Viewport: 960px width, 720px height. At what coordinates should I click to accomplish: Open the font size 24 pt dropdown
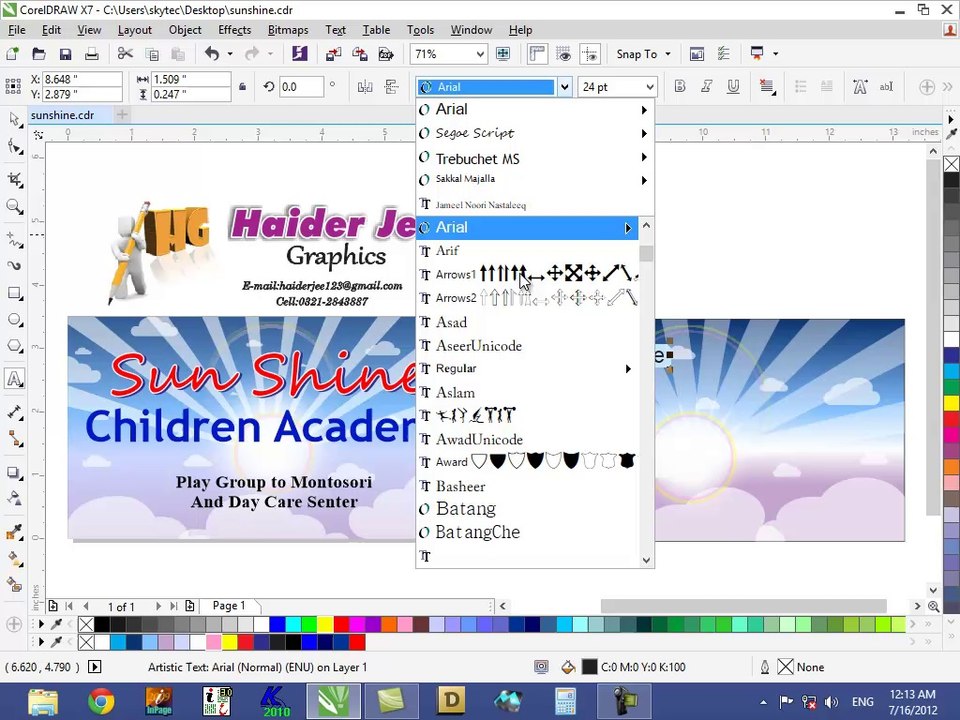point(650,87)
